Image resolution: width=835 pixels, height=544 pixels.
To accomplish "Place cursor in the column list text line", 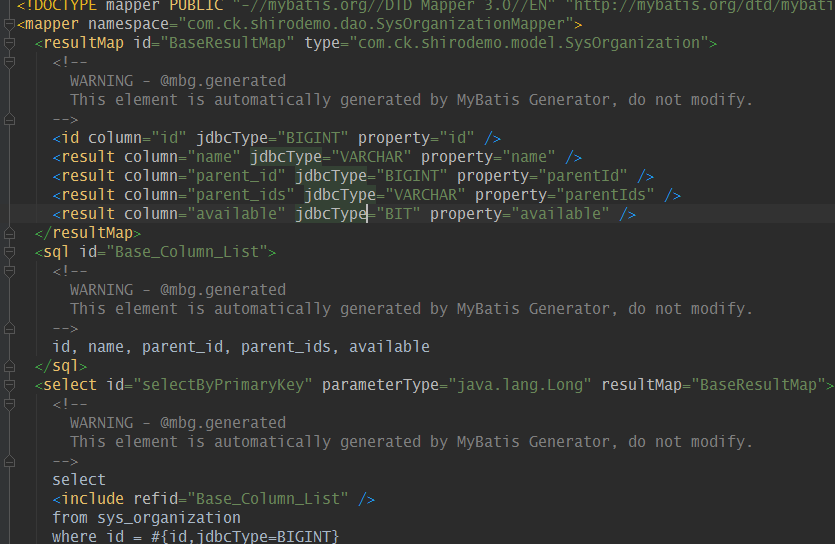I will pos(240,346).
